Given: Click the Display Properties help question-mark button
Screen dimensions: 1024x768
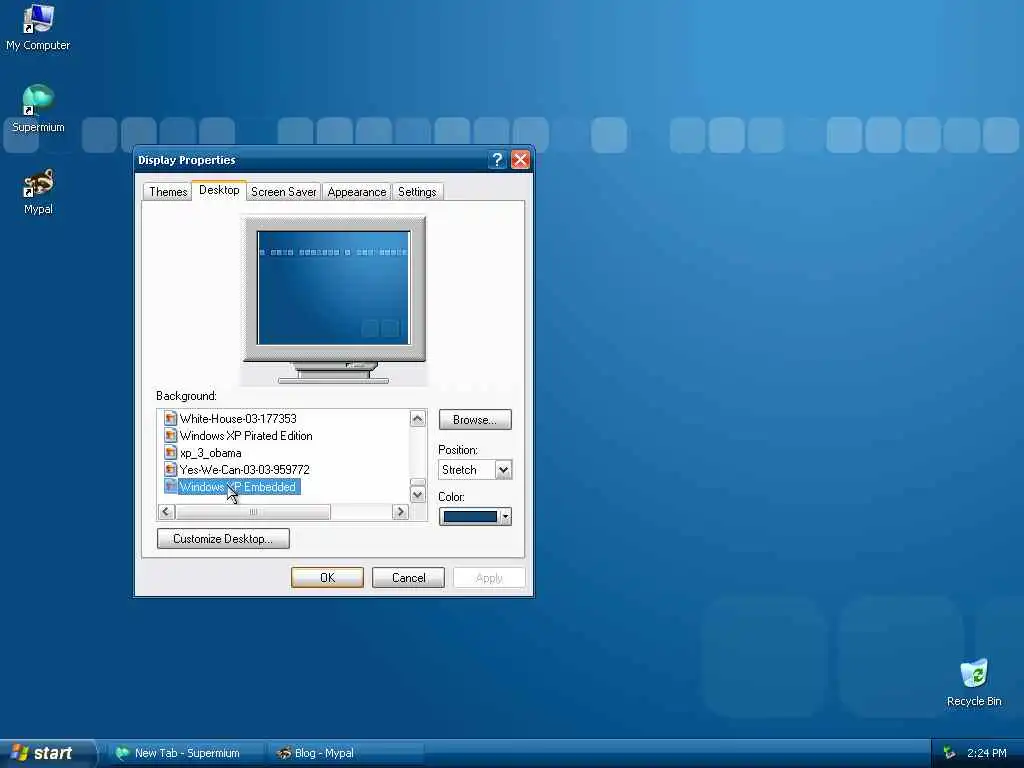Looking at the screenshot, I should (x=497, y=160).
